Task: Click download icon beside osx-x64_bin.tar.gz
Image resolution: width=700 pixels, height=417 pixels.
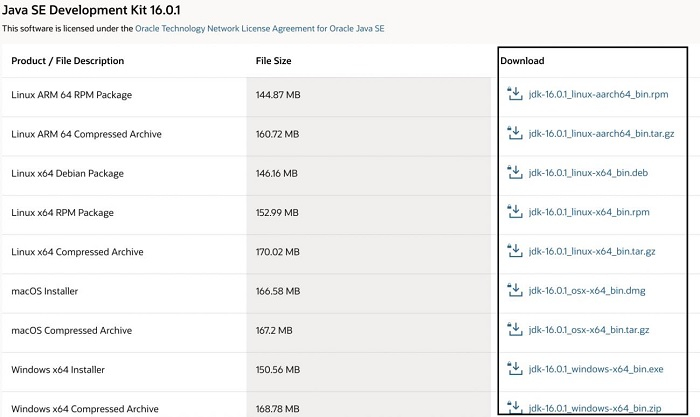Action: 515,330
